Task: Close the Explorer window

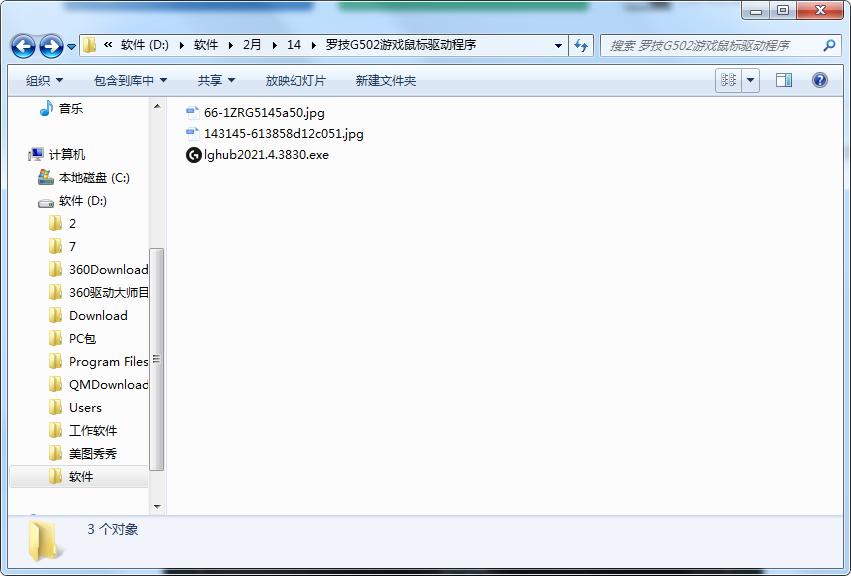Action: point(820,11)
